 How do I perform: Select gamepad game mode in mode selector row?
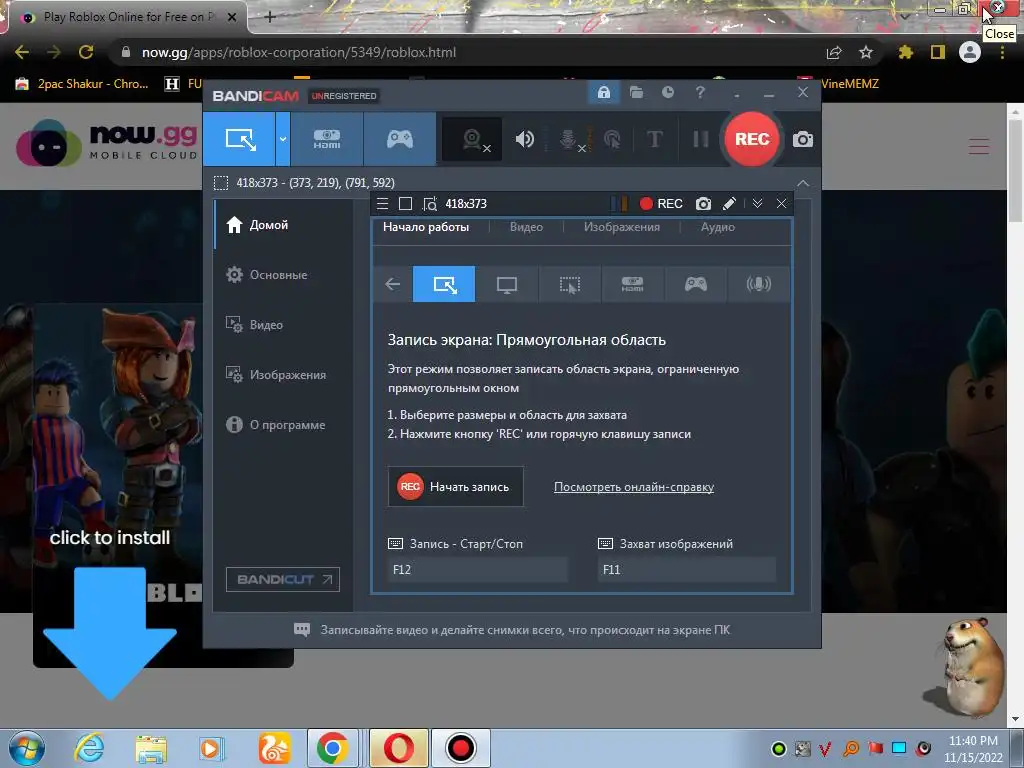point(696,284)
